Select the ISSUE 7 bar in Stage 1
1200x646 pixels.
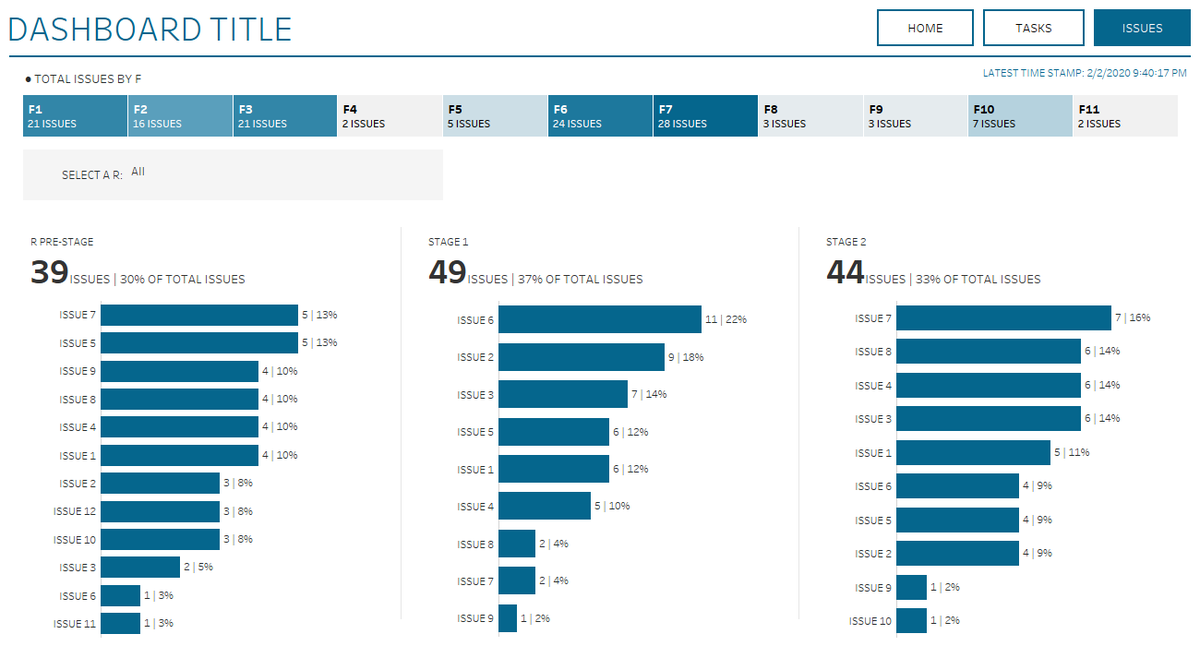tap(517, 581)
